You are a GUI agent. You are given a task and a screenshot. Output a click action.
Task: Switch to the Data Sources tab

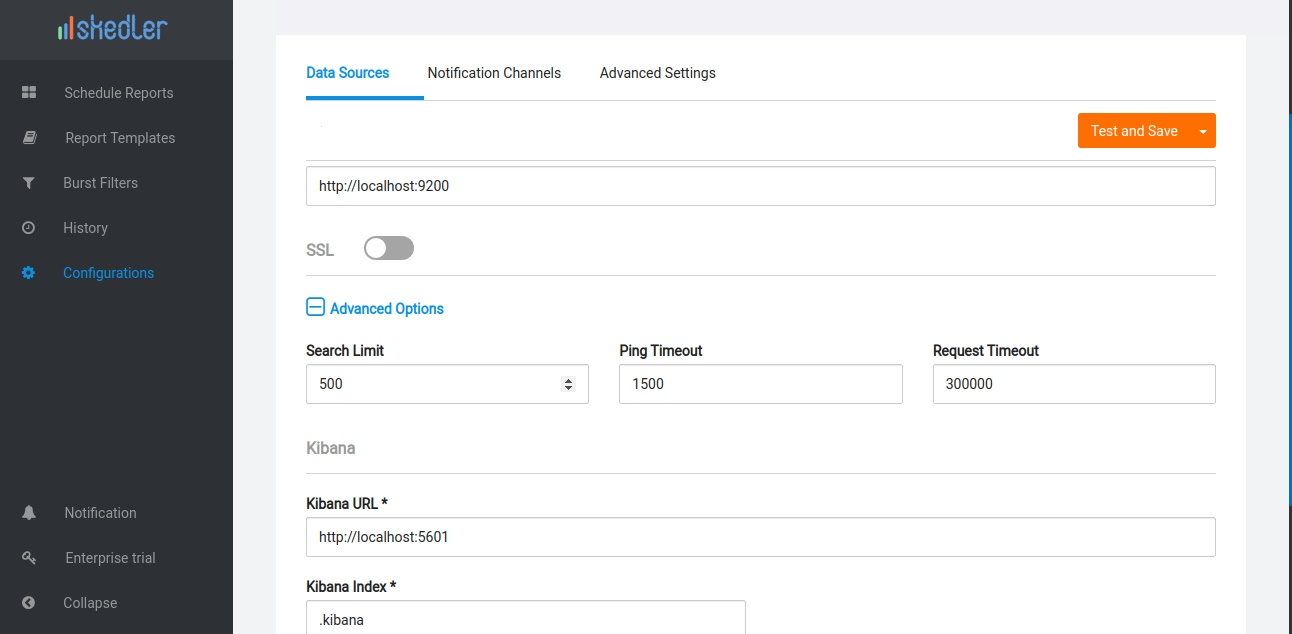pos(348,73)
